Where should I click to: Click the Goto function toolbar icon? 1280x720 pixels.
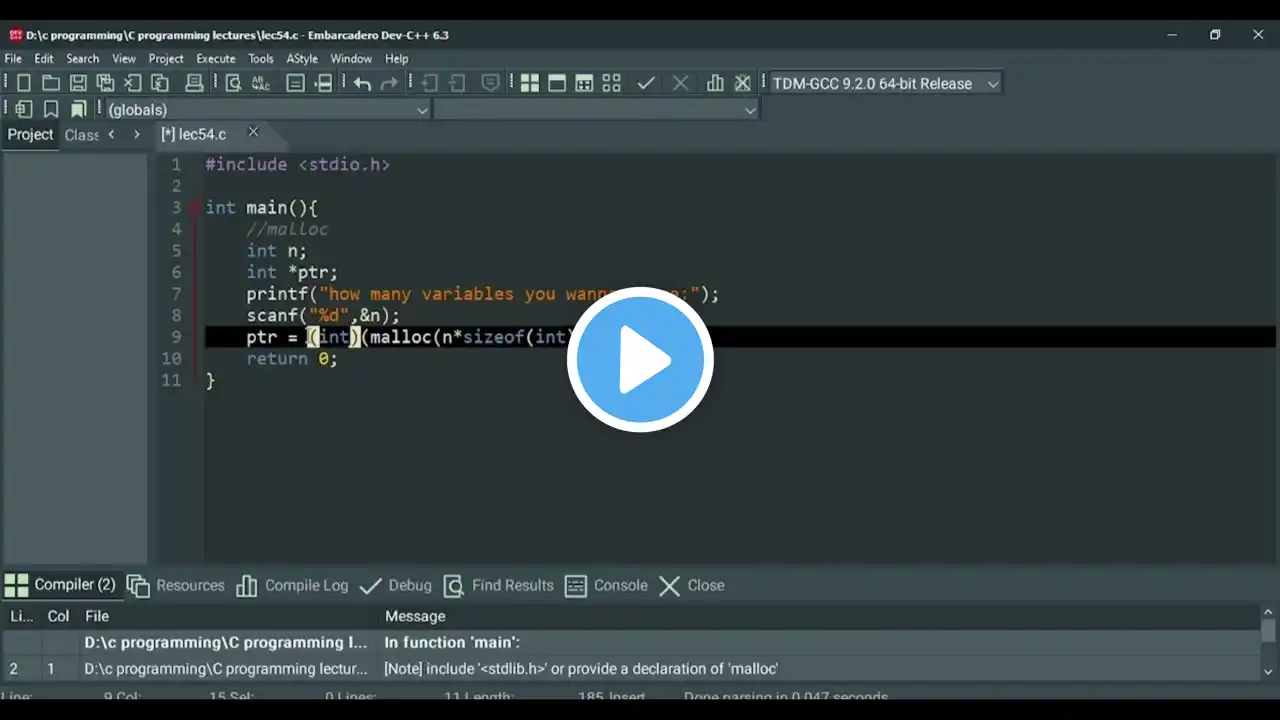coord(296,83)
